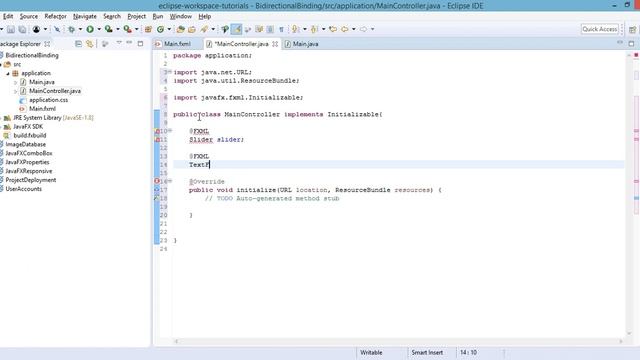The image size is (640, 360).
Task: Toggle the highlighted Mark Occurrences button
Action: (236, 29)
